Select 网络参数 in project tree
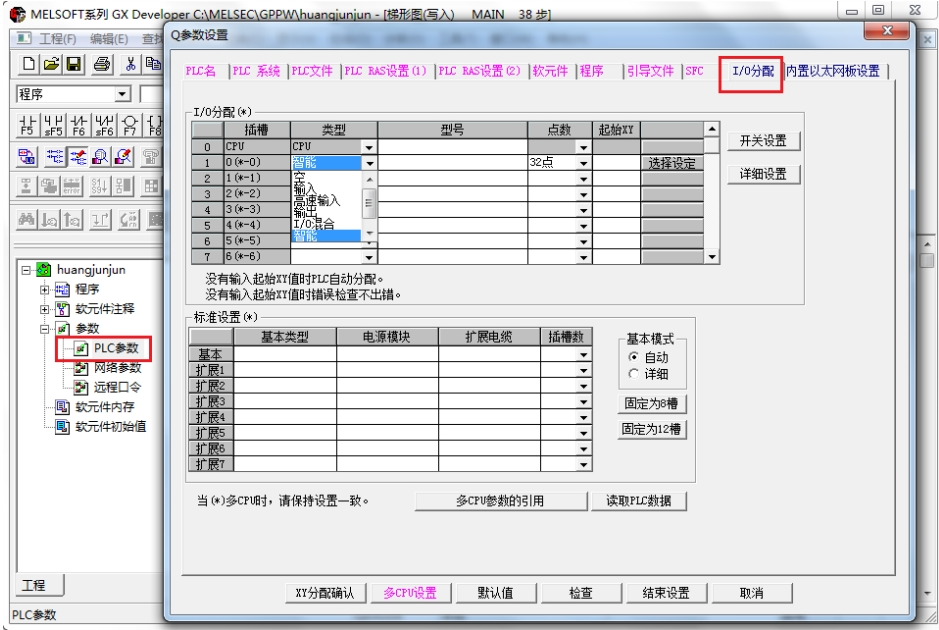Screen dimensions: 939x630 pyautogui.click(x=117, y=368)
